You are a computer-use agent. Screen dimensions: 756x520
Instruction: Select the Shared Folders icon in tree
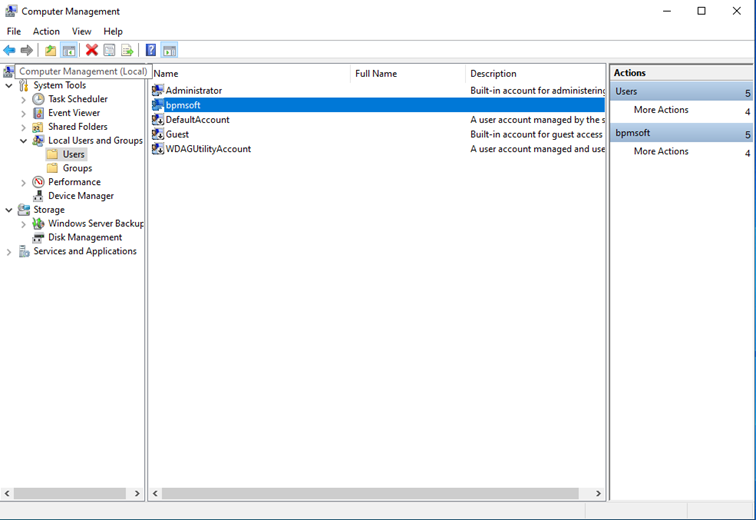tap(38, 127)
